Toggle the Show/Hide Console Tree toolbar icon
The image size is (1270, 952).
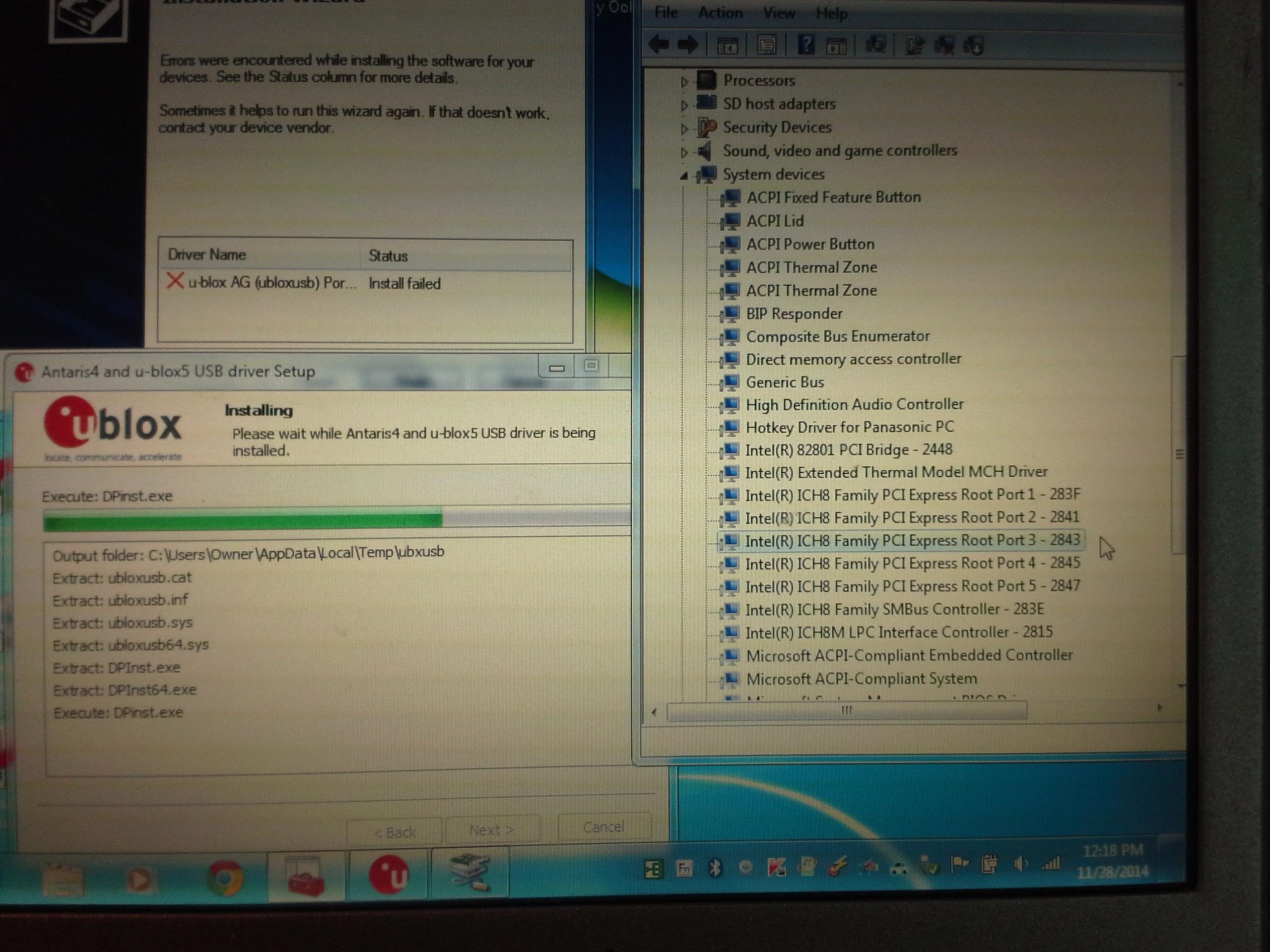click(727, 45)
